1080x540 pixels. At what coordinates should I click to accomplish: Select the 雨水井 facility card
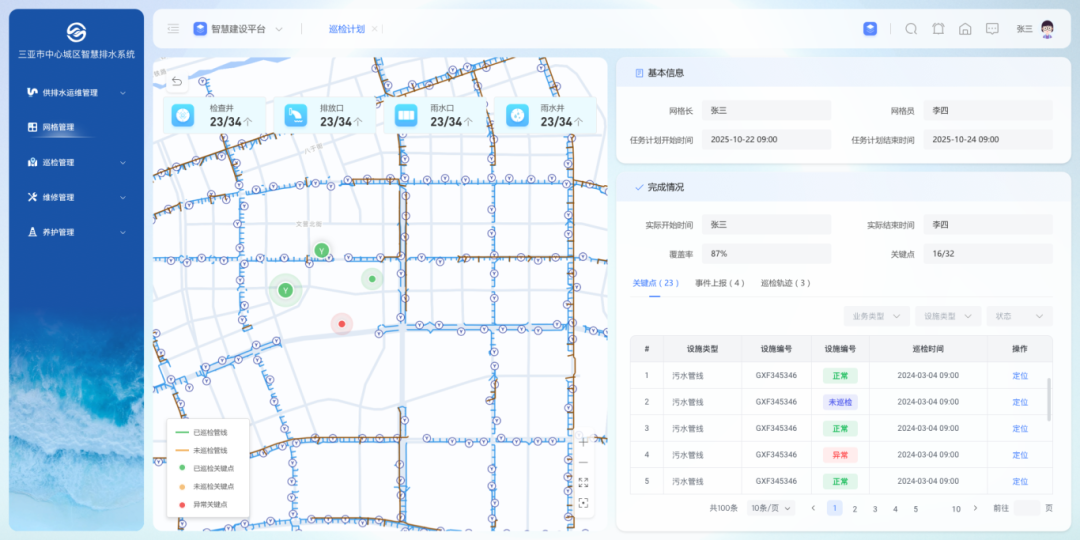545,116
